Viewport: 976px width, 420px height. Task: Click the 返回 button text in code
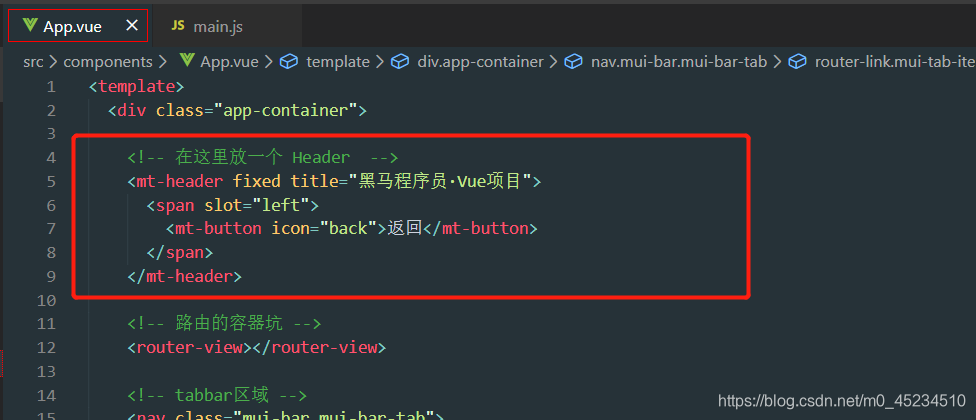(405, 228)
